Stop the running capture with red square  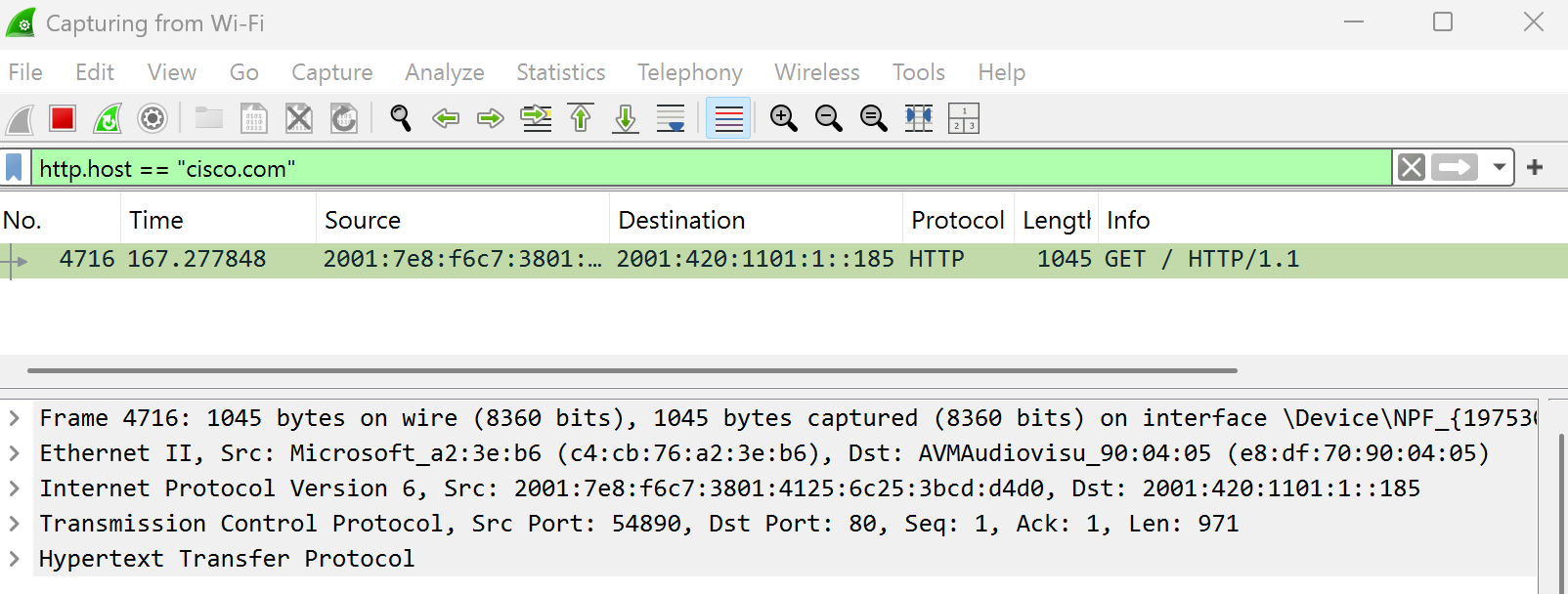[x=63, y=119]
